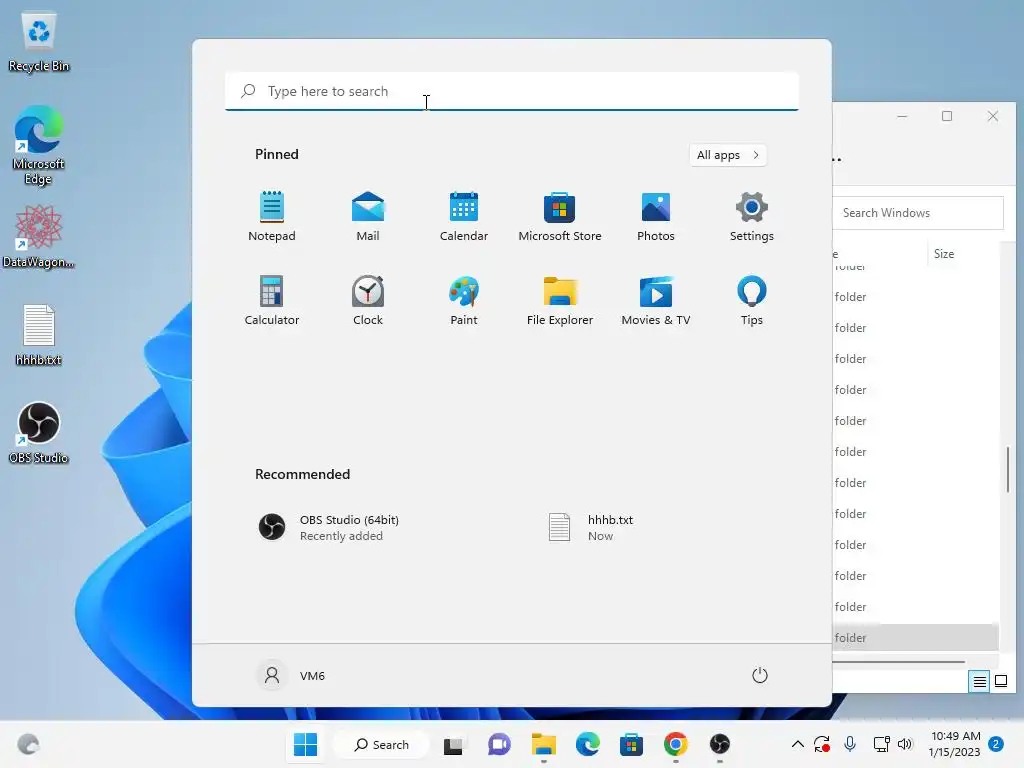The image size is (1024, 768).
Task: Click the sync tray icon with red dot
Action: tap(822, 744)
